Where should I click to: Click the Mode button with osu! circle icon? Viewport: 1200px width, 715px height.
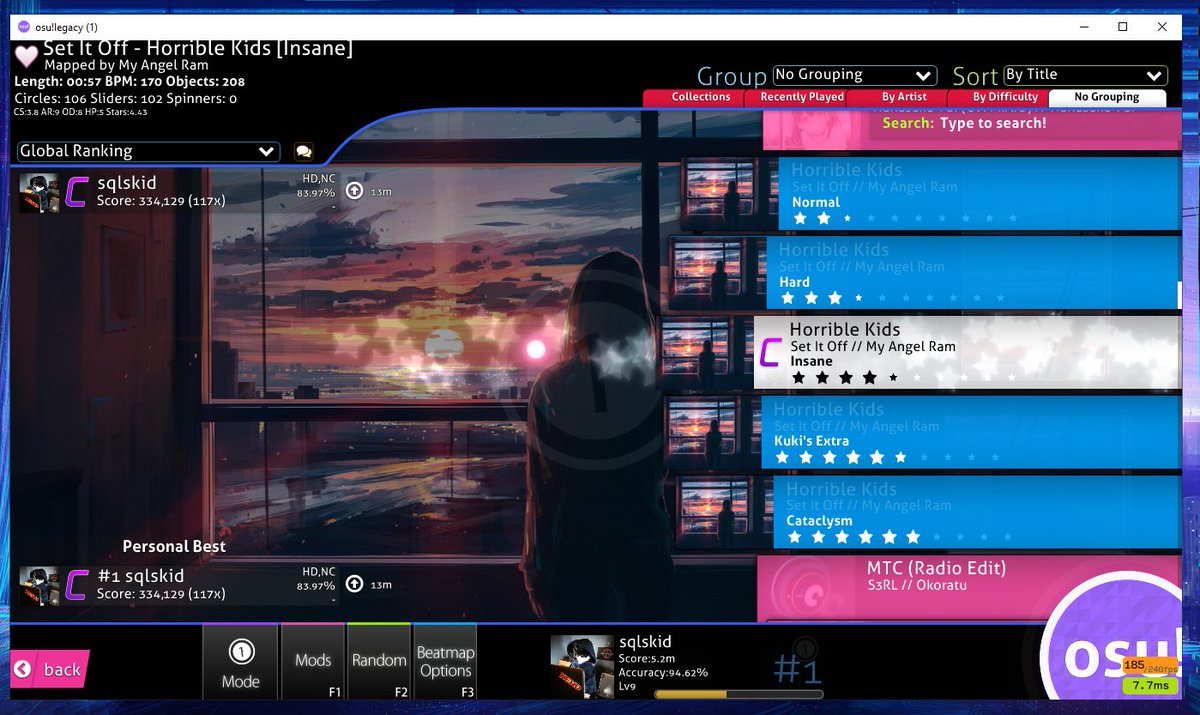(240, 662)
